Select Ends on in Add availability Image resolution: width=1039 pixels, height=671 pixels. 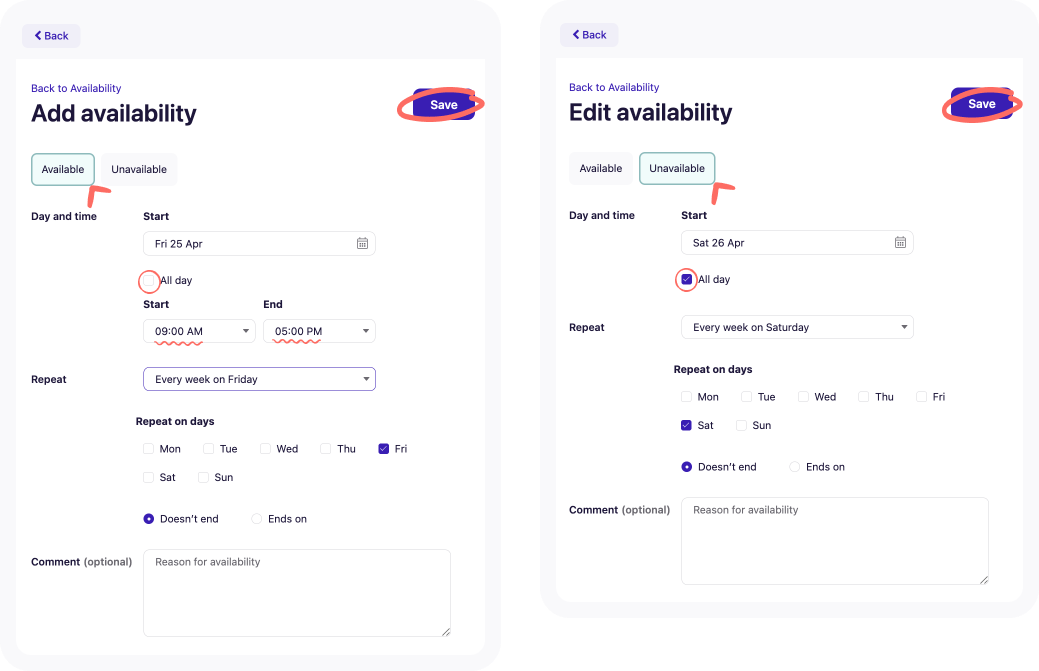(256, 519)
